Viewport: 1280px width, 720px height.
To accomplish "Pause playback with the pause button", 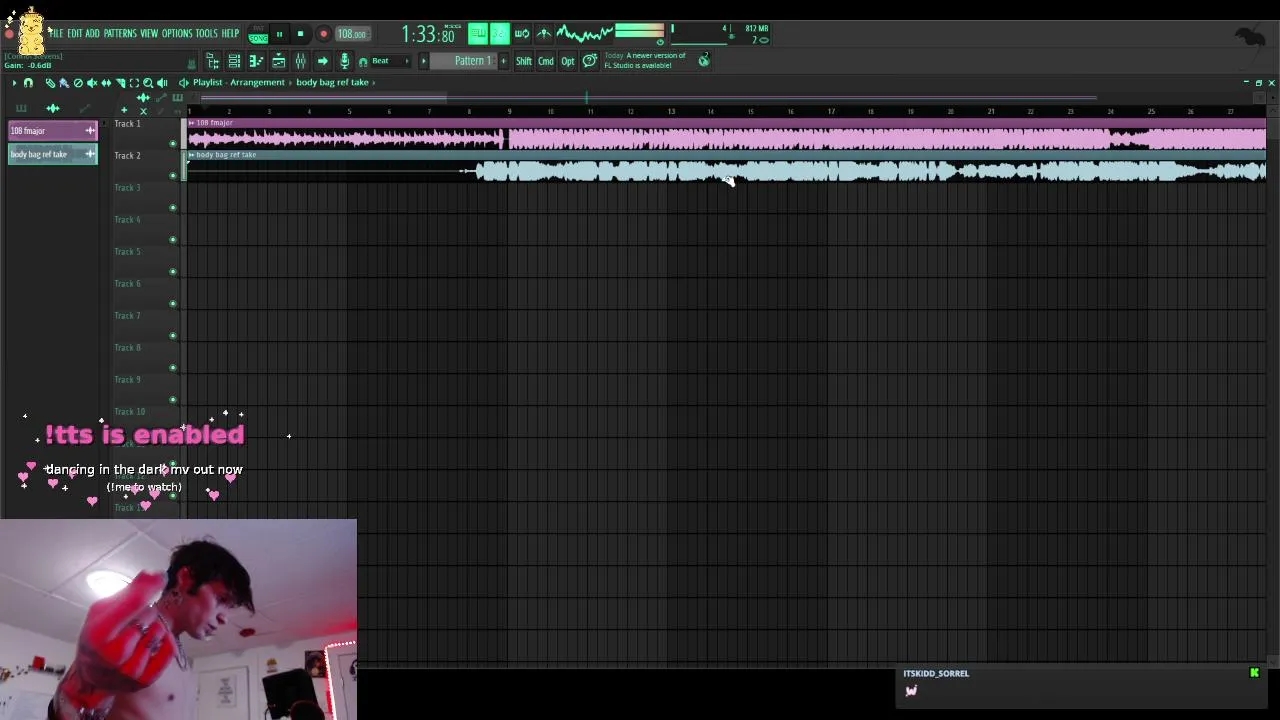I will [279, 34].
